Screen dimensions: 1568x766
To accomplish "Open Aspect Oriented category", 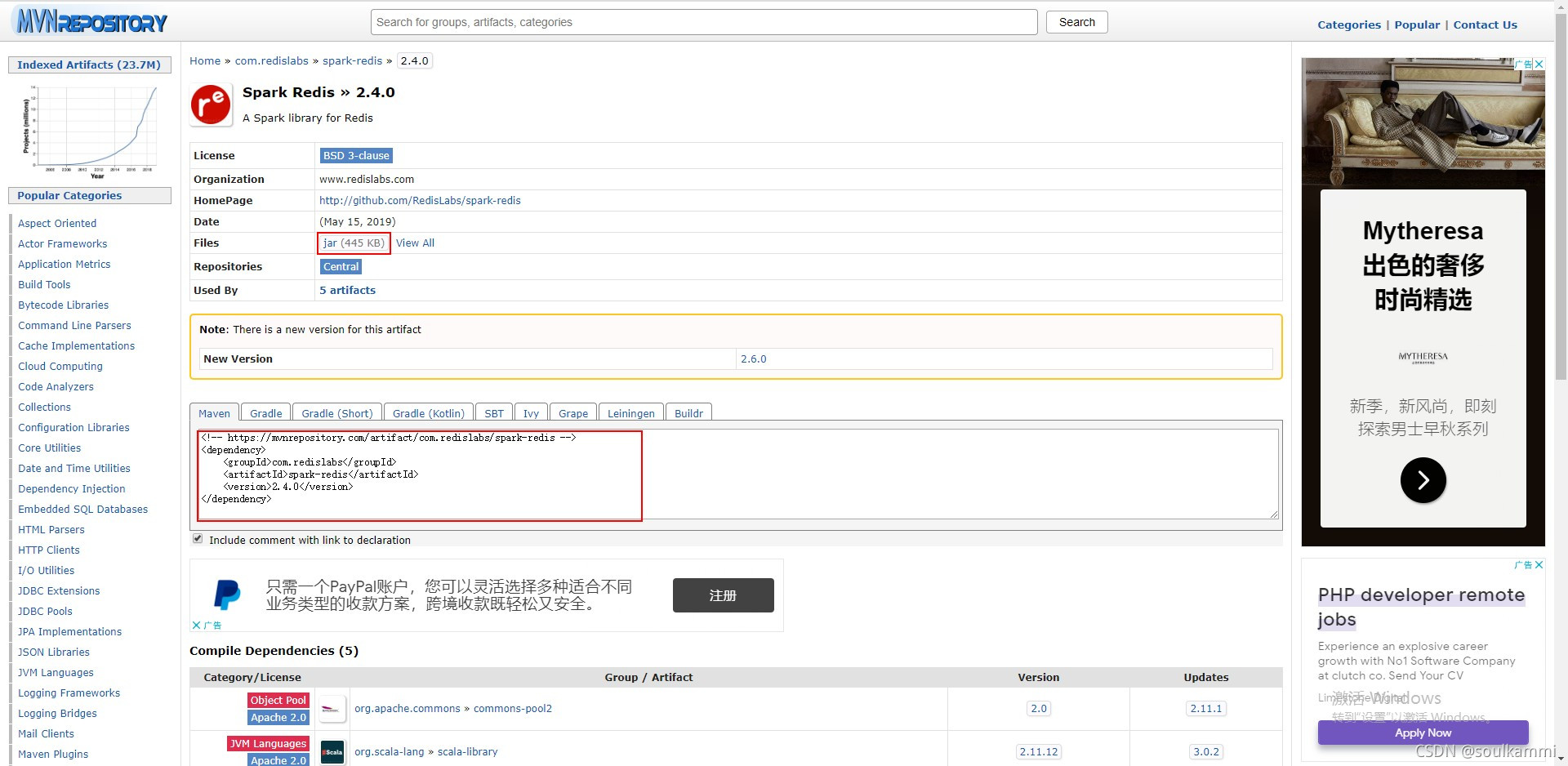I will (57, 223).
